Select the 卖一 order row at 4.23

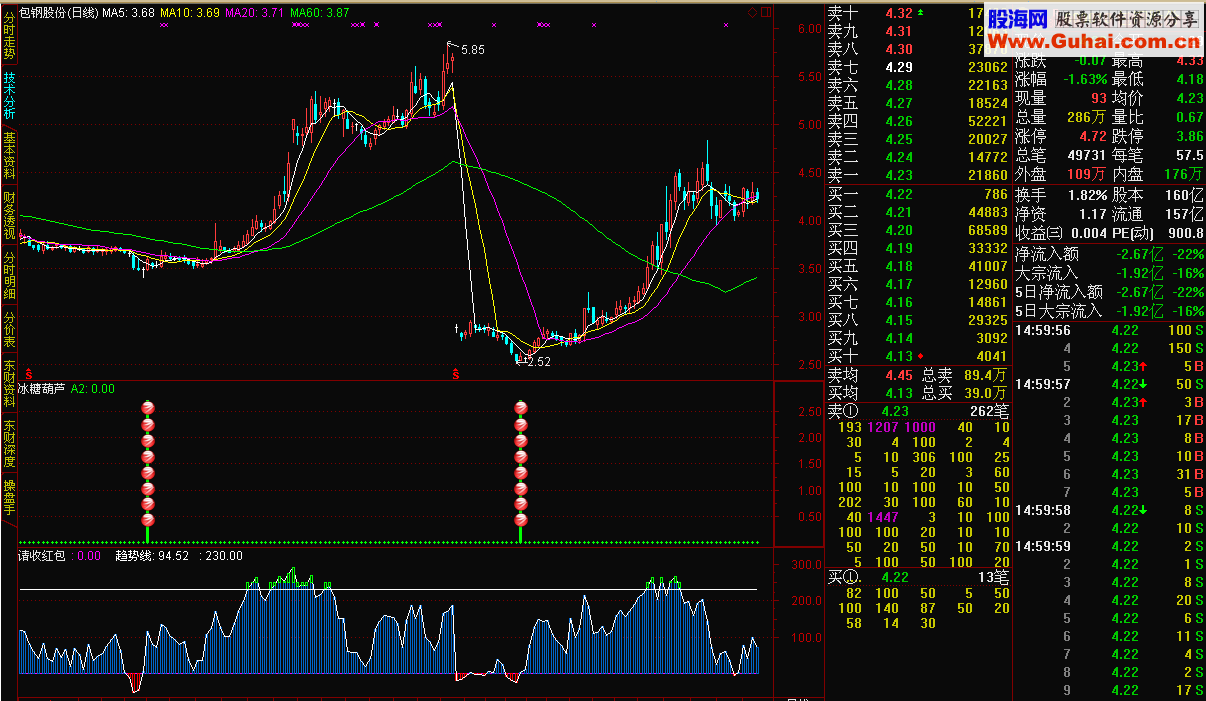(918, 175)
